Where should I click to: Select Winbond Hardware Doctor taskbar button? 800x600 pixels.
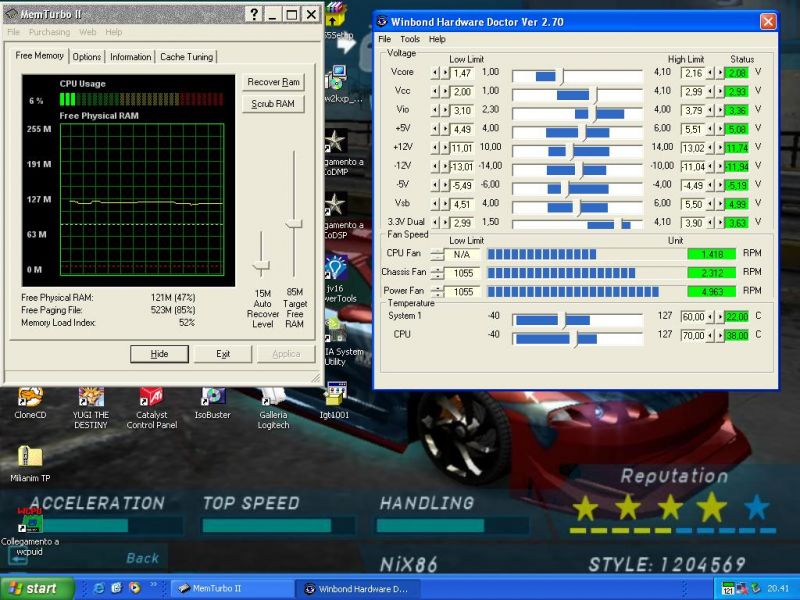[357, 588]
